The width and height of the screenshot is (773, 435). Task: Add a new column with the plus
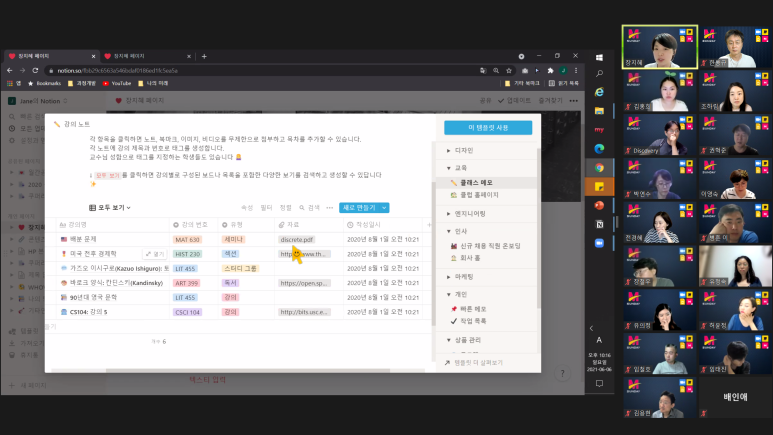429,225
